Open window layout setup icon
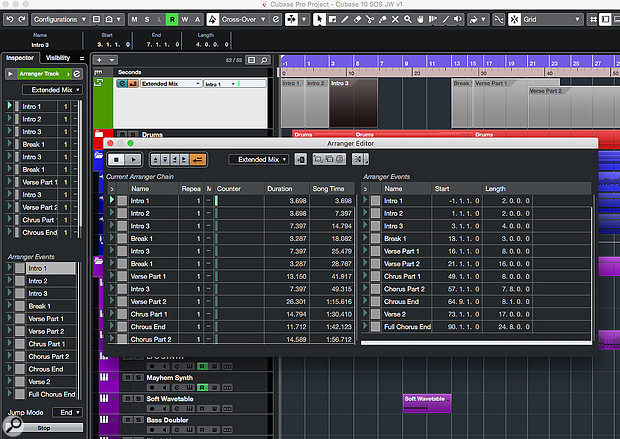 point(96,19)
